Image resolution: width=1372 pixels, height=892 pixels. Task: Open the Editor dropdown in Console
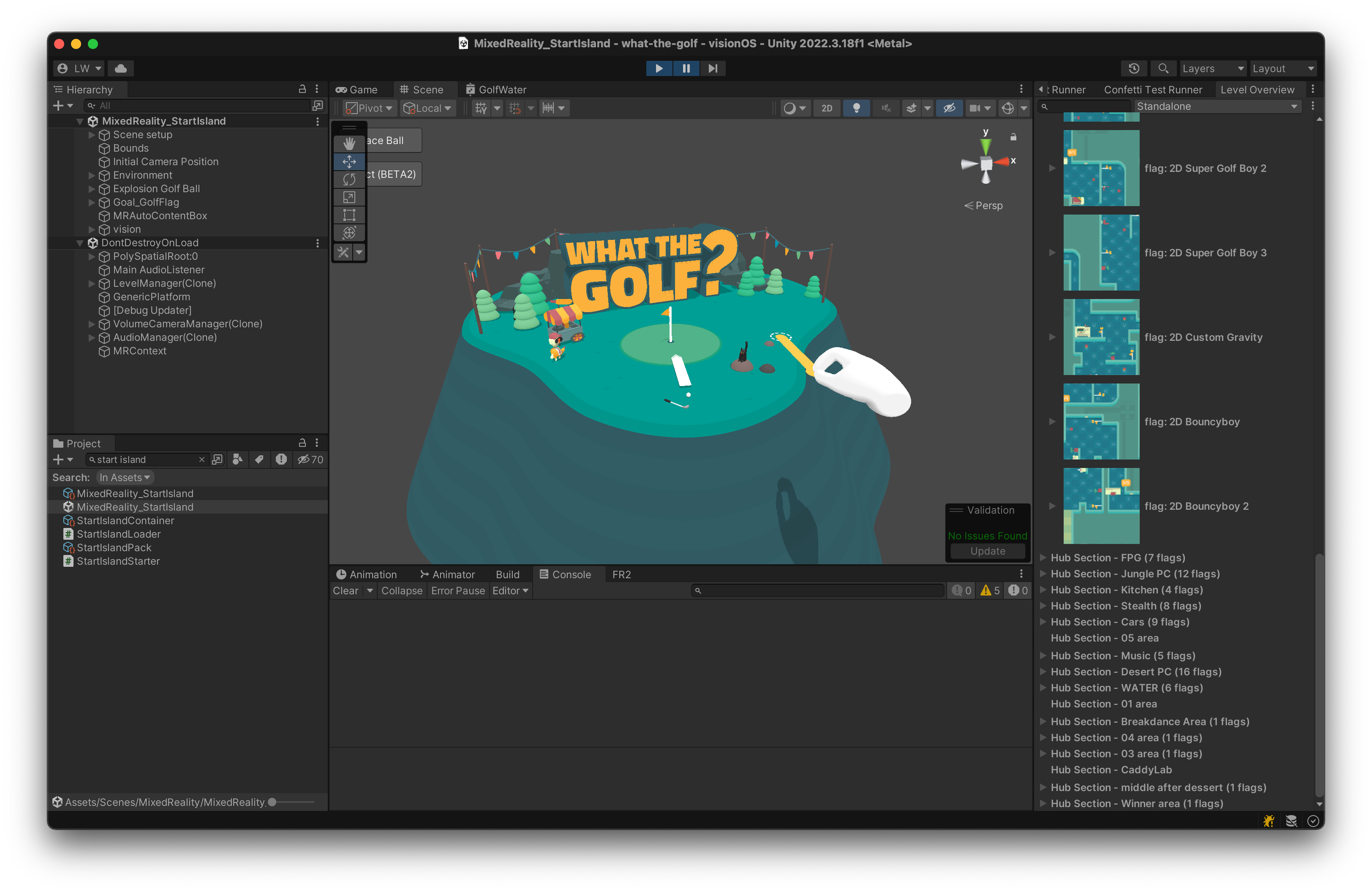pos(510,591)
